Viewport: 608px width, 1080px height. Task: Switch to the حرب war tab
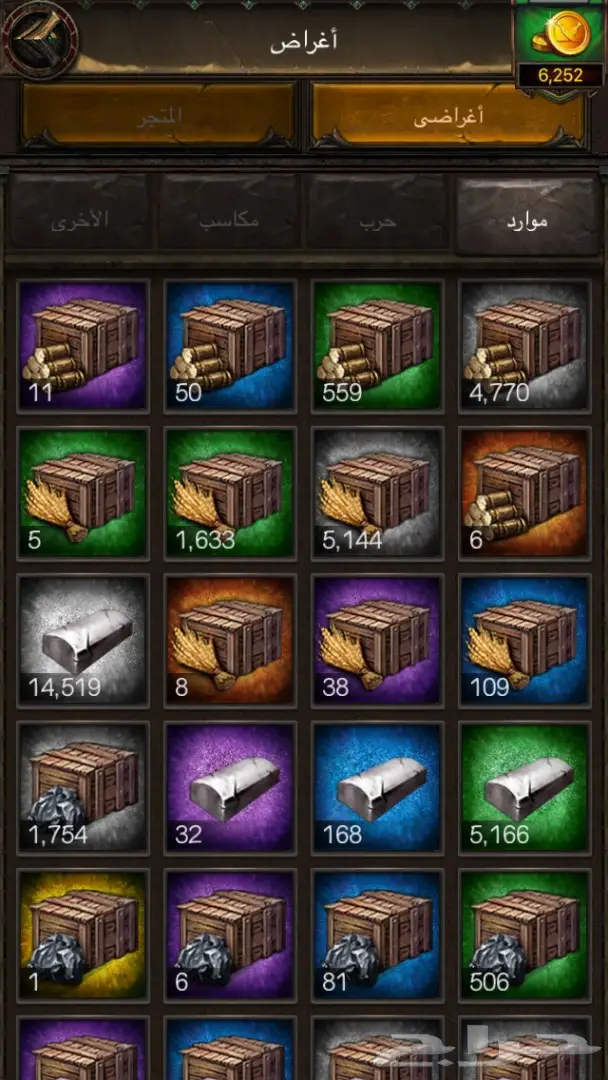click(378, 214)
